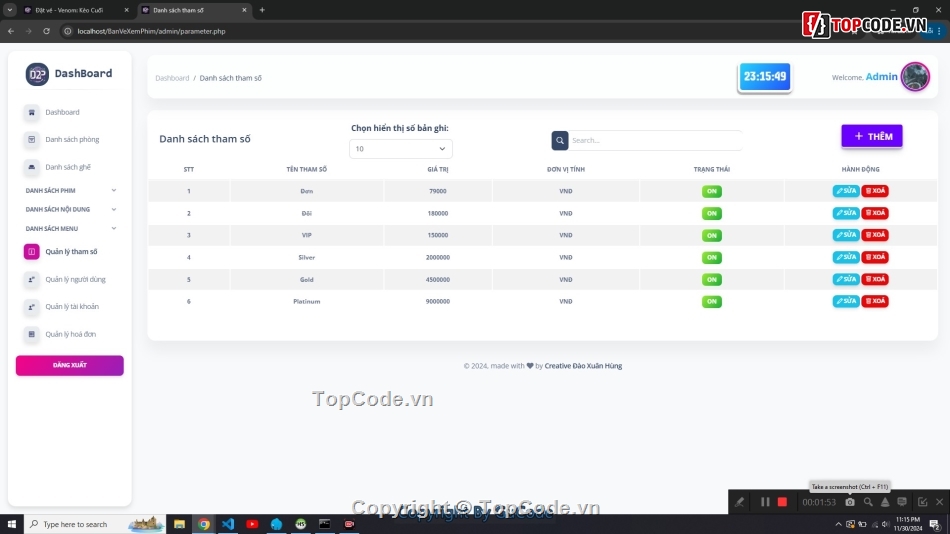Take a screenshot with recorder camera icon

coord(850,502)
